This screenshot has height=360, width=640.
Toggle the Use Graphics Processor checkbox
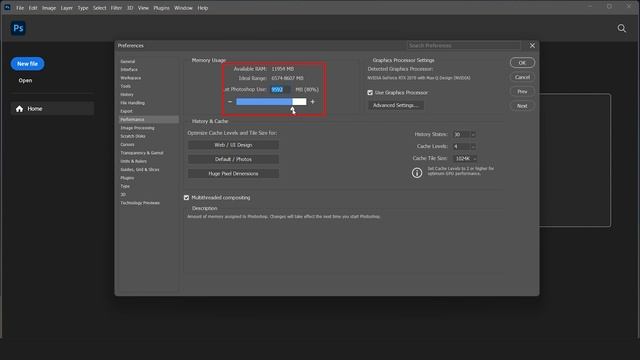coord(370,93)
